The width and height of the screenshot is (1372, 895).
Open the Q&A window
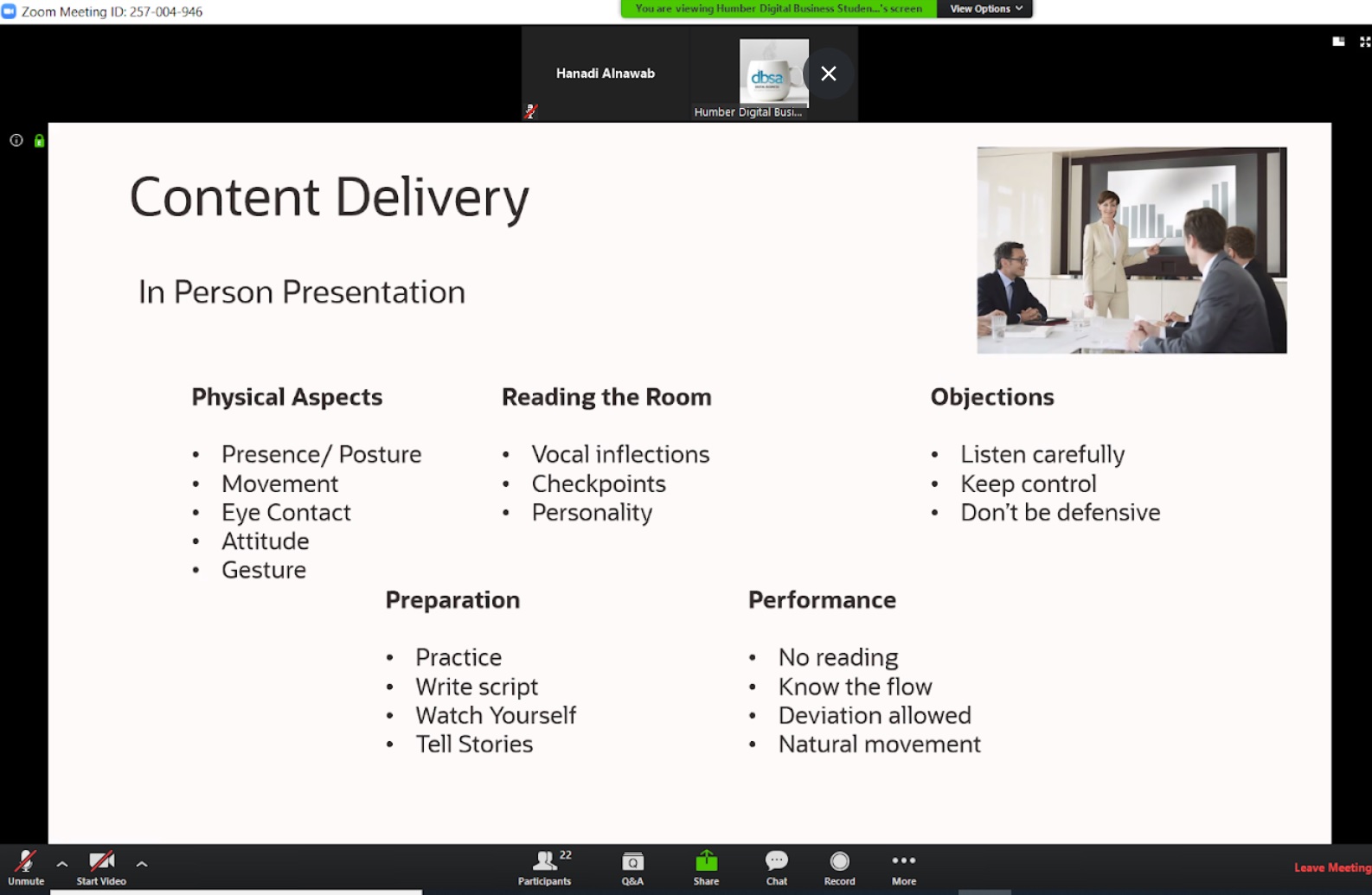632,867
